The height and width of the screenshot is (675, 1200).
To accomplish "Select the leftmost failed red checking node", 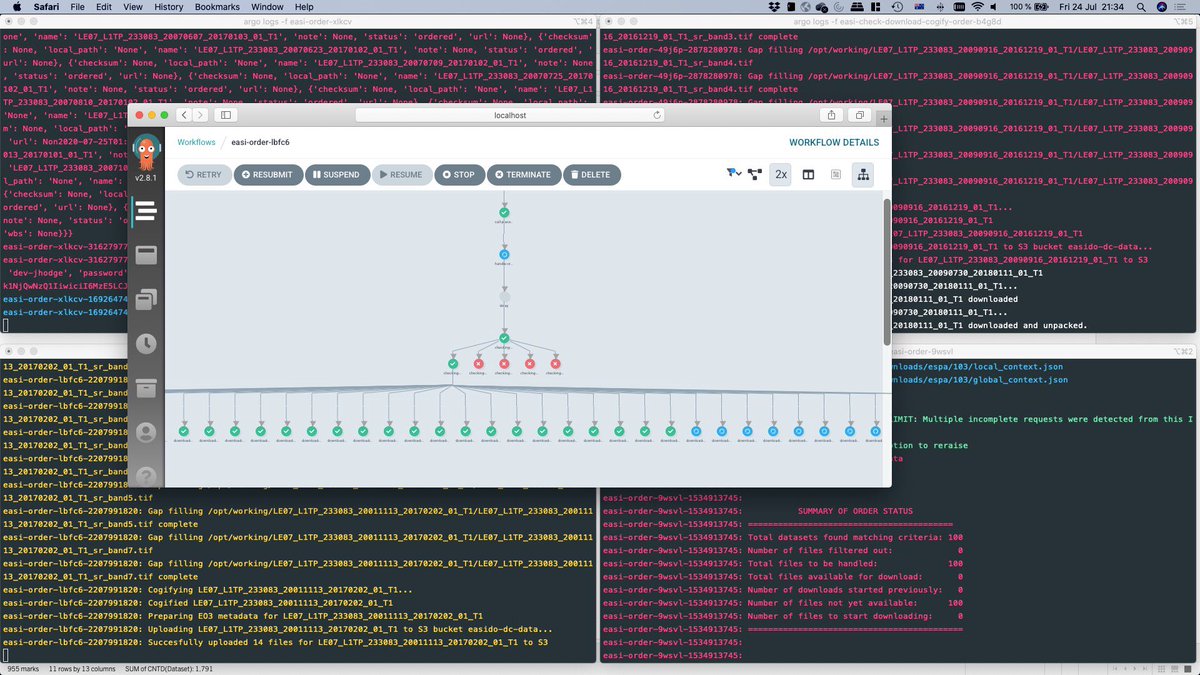I will (478, 364).
